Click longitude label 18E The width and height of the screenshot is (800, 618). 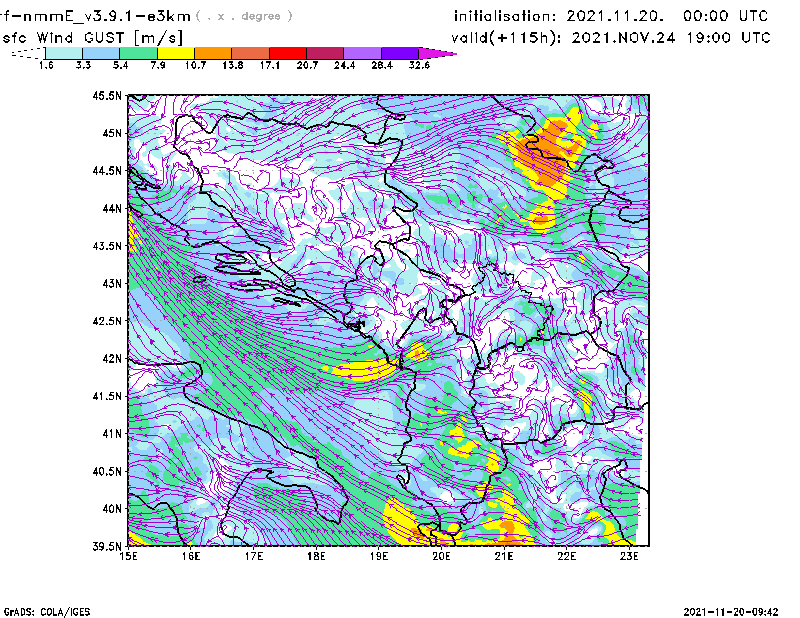click(316, 556)
